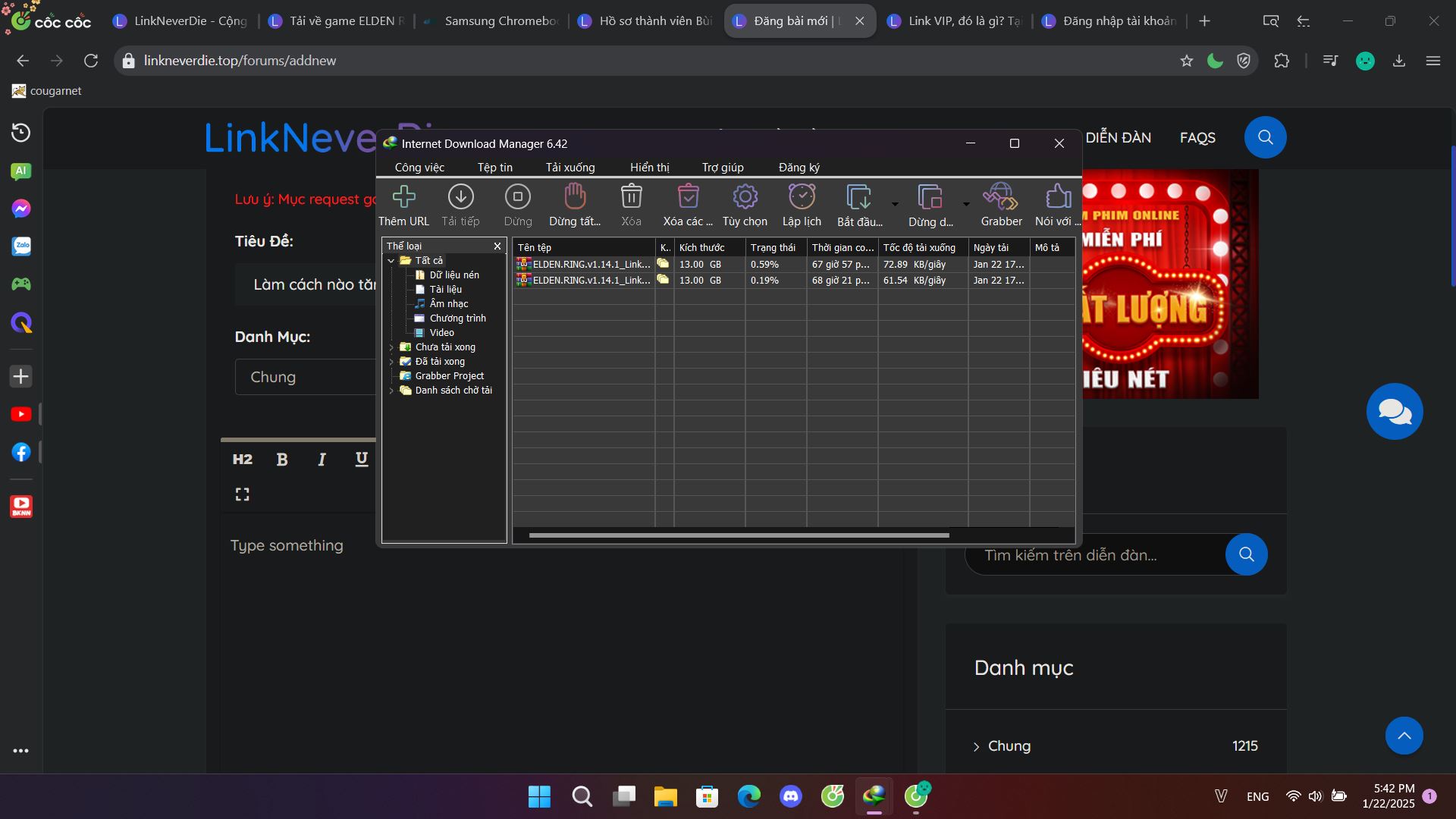Expand the Chưa tải xong tree node
1456x819 pixels.
[x=391, y=347]
